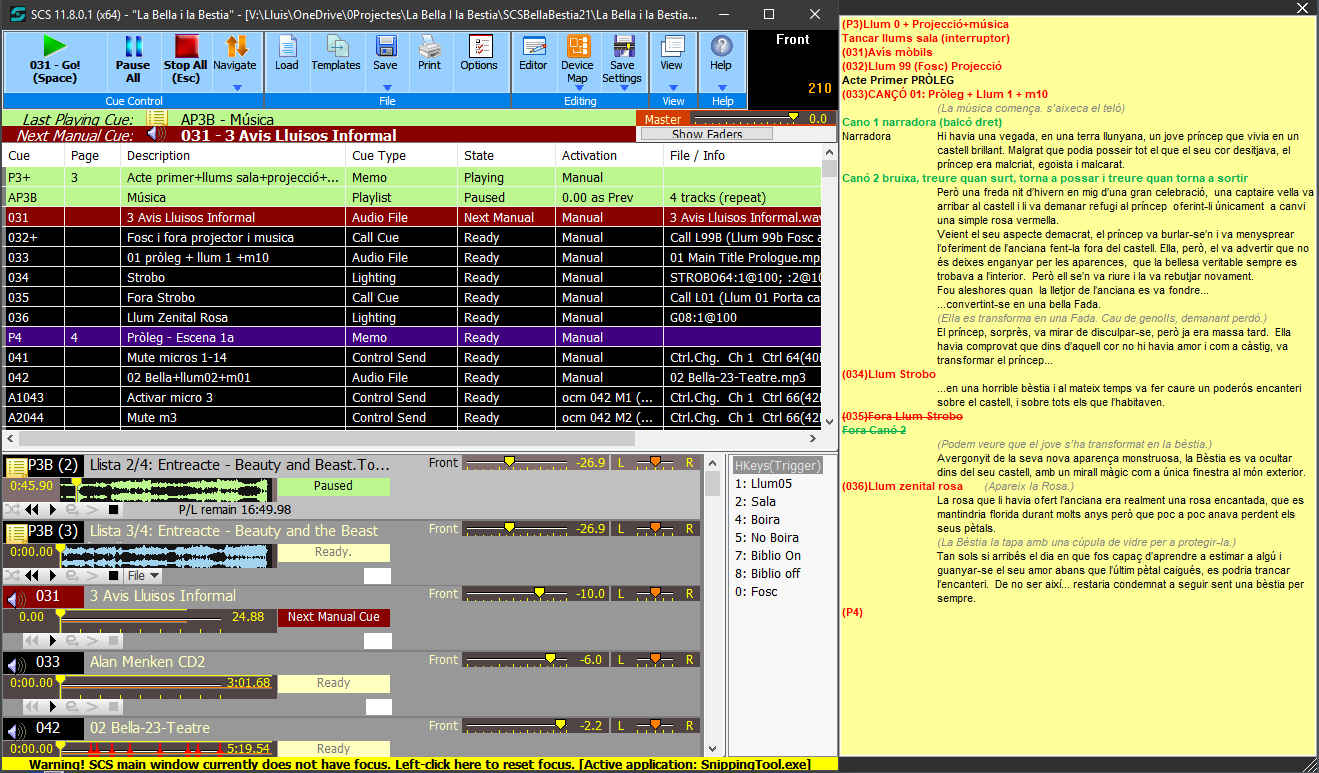Click the Show Faders button
Screen dimensions: 1319x773
click(x=706, y=134)
